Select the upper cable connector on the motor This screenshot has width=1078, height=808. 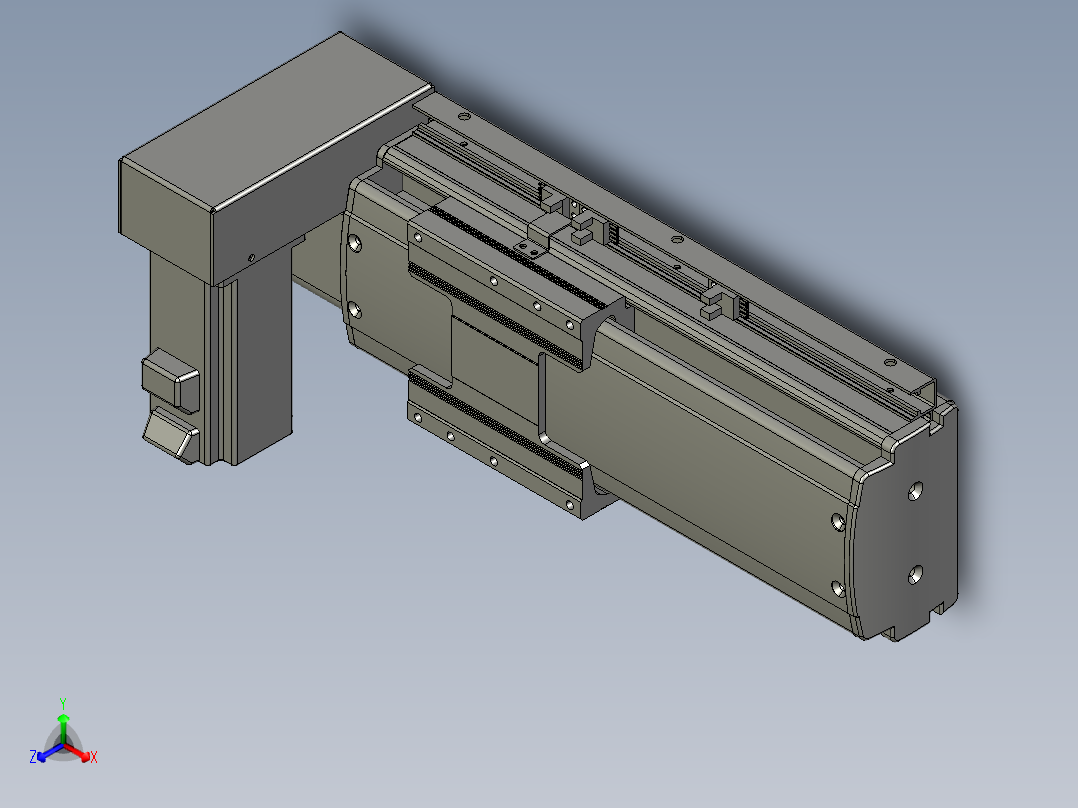click(170, 380)
